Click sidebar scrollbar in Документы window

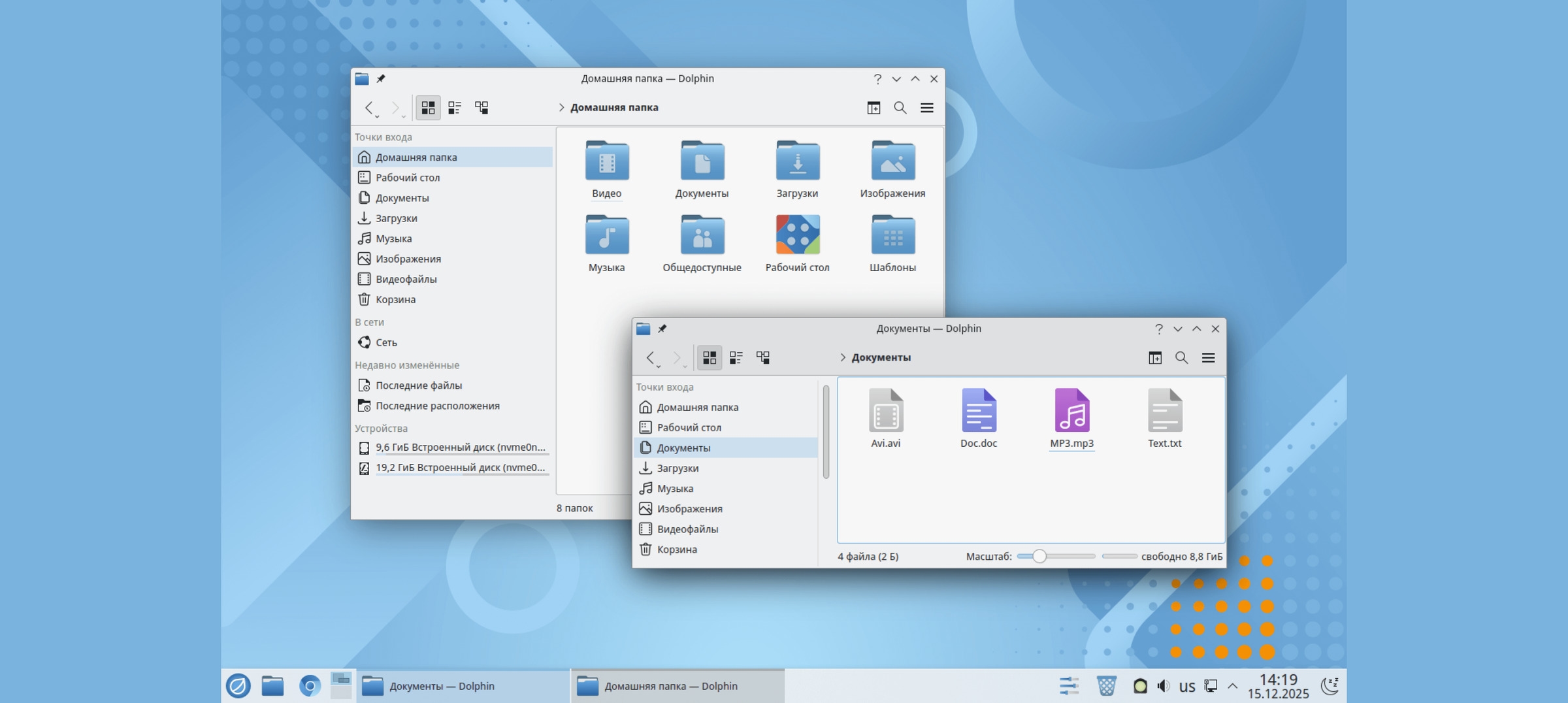click(826, 432)
